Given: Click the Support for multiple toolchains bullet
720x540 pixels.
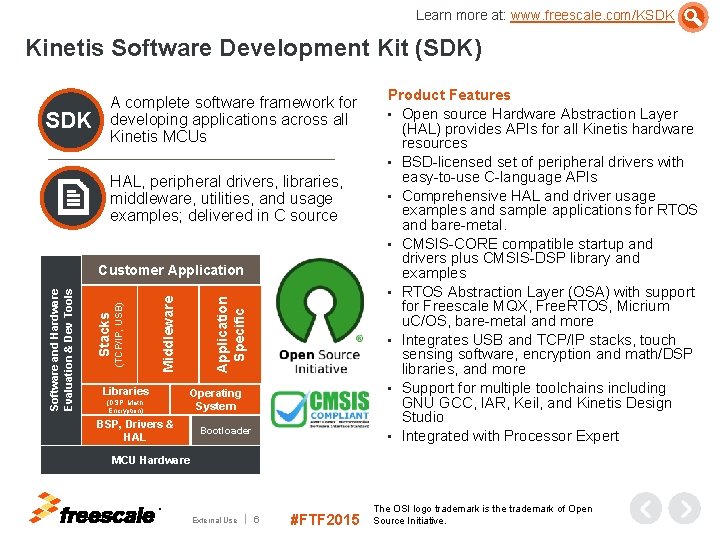Looking at the screenshot, I should click(536, 402).
